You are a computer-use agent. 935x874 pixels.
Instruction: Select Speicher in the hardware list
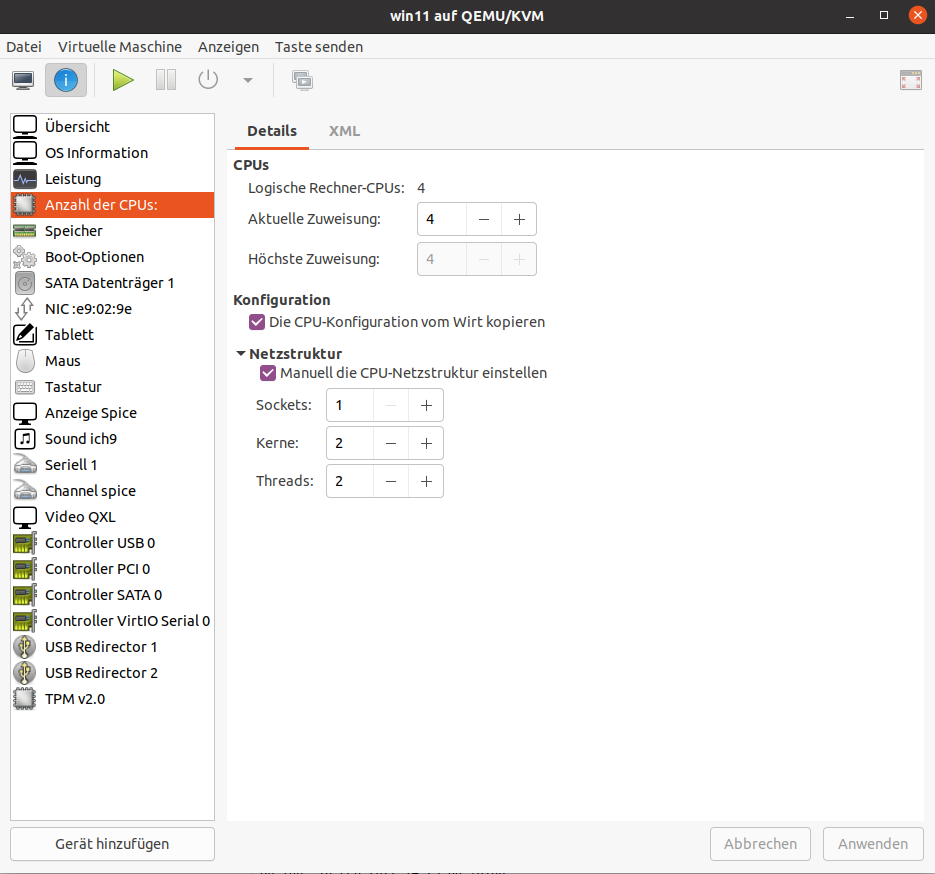pos(73,231)
